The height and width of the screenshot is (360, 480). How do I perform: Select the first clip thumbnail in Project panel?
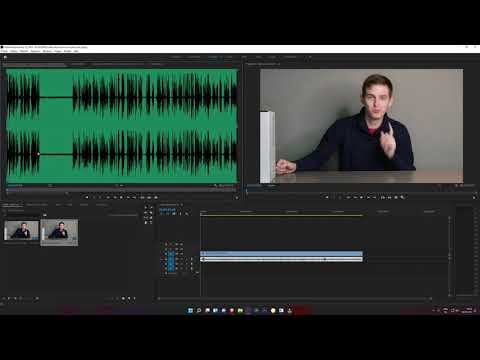(x=21, y=230)
